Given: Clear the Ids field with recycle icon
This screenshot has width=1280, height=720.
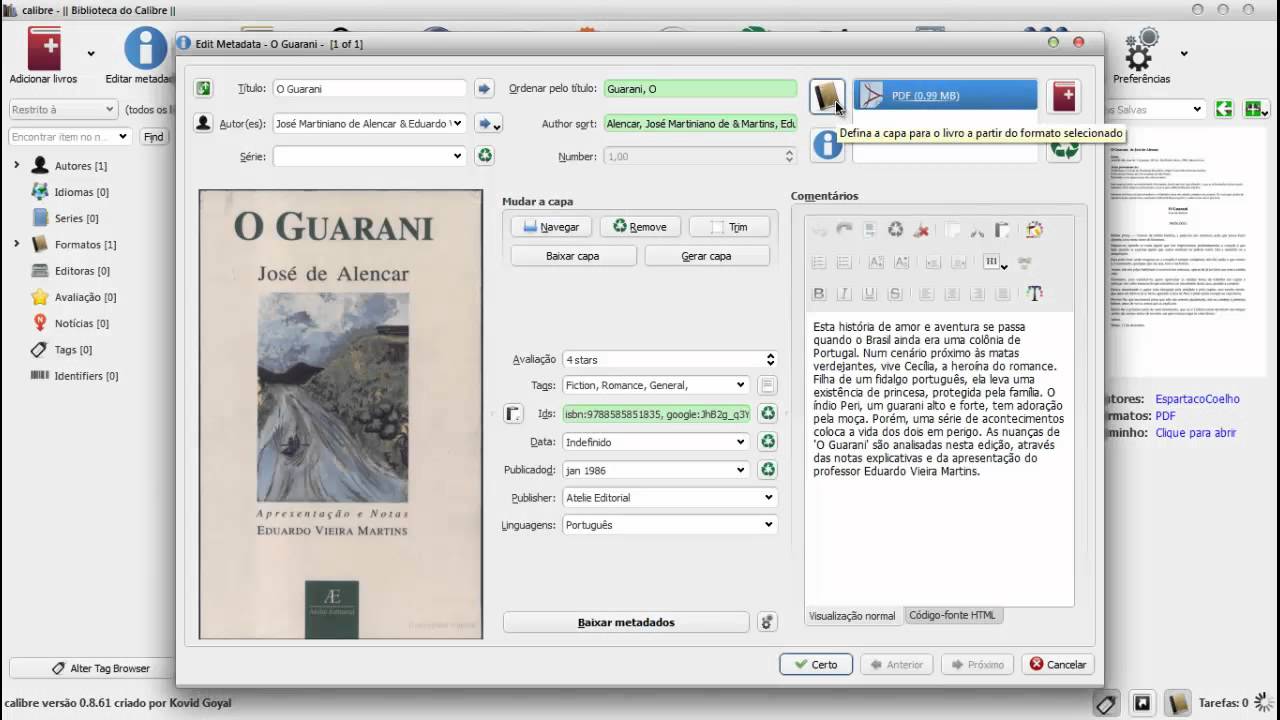Looking at the screenshot, I should point(768,413).
